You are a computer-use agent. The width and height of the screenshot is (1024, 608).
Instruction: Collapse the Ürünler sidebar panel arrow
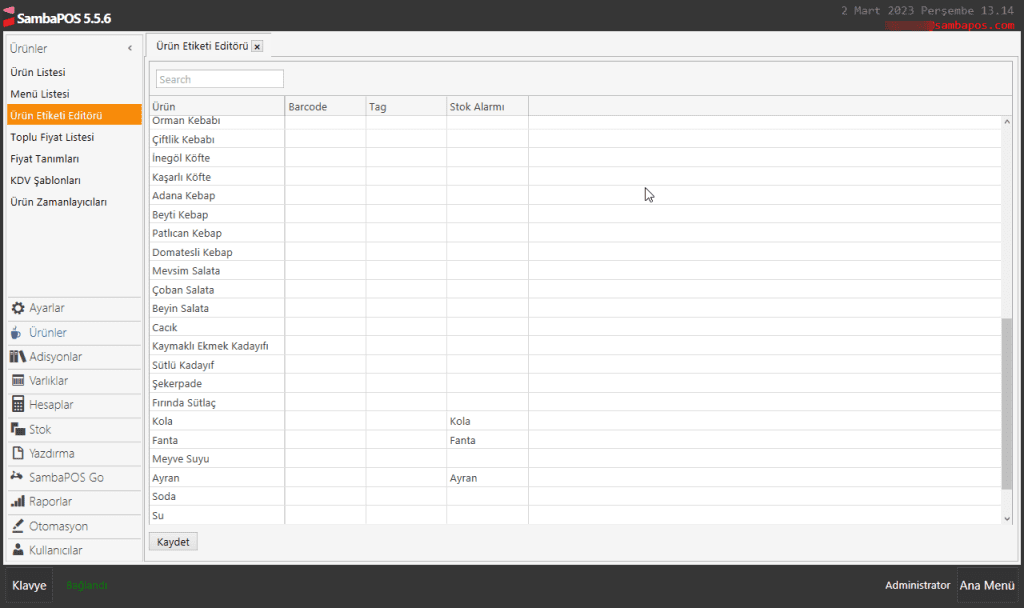(130, 49)
